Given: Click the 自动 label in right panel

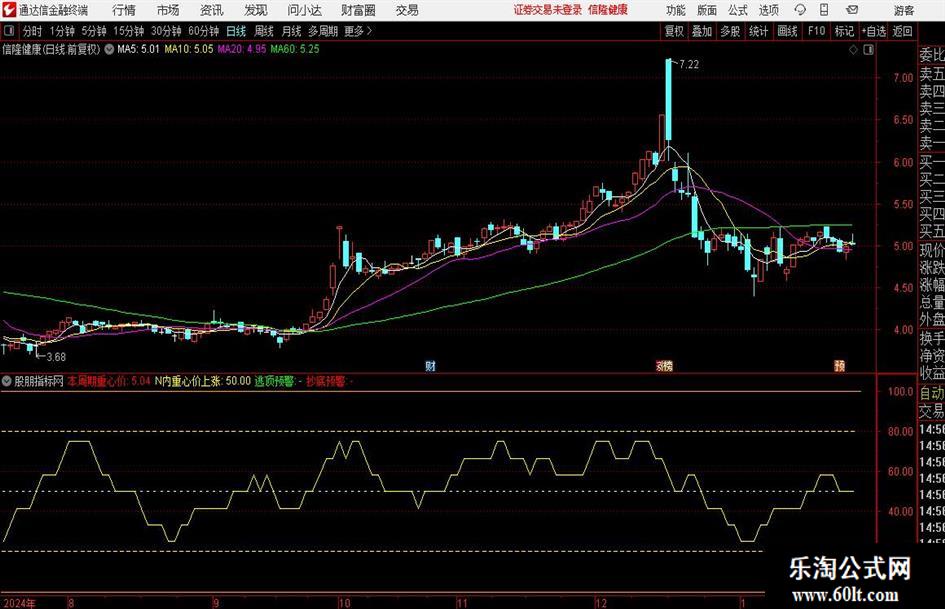Looking at the screenshot, I should [932, 393].
